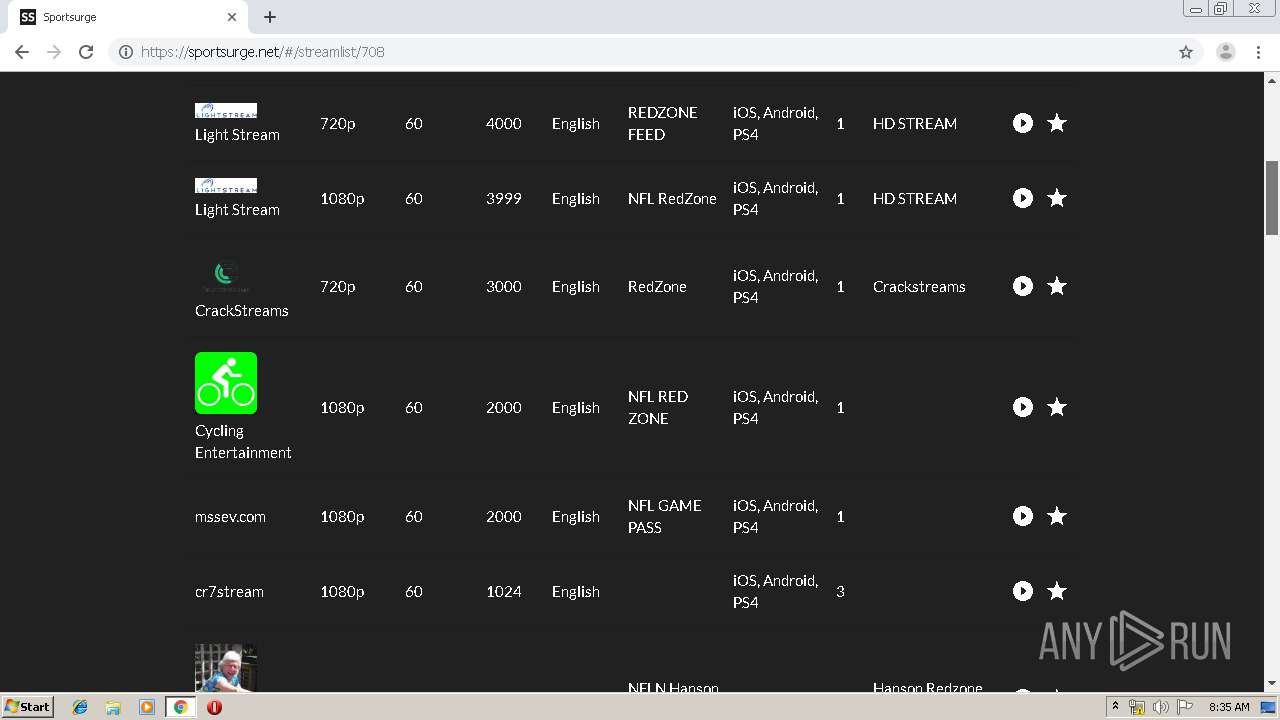The height and width of the screenshot is (720, 1280).
Task: Select the 1024 bitrate value
Action: tap(503, 591)
